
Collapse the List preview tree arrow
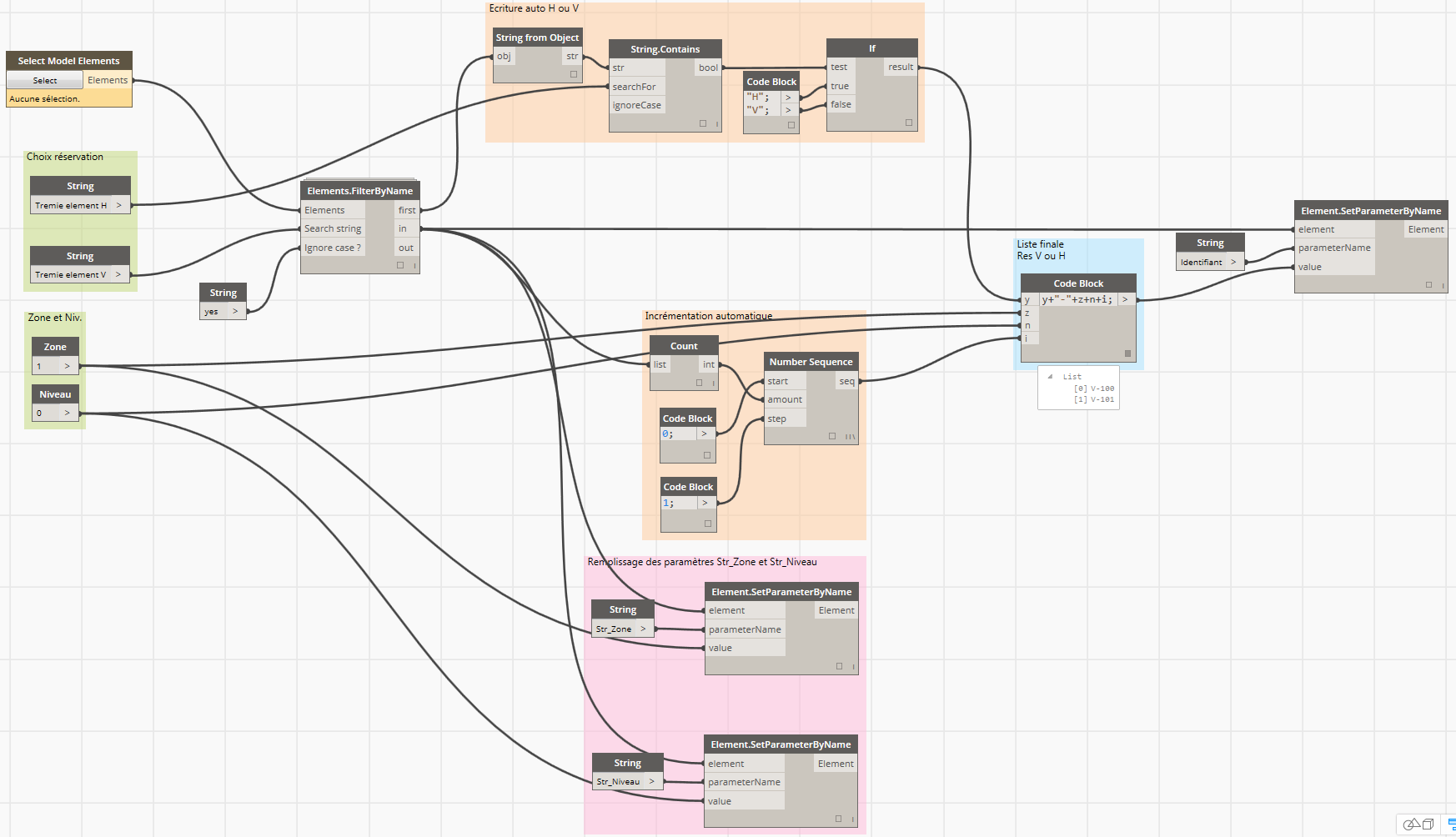(1050, 377)
